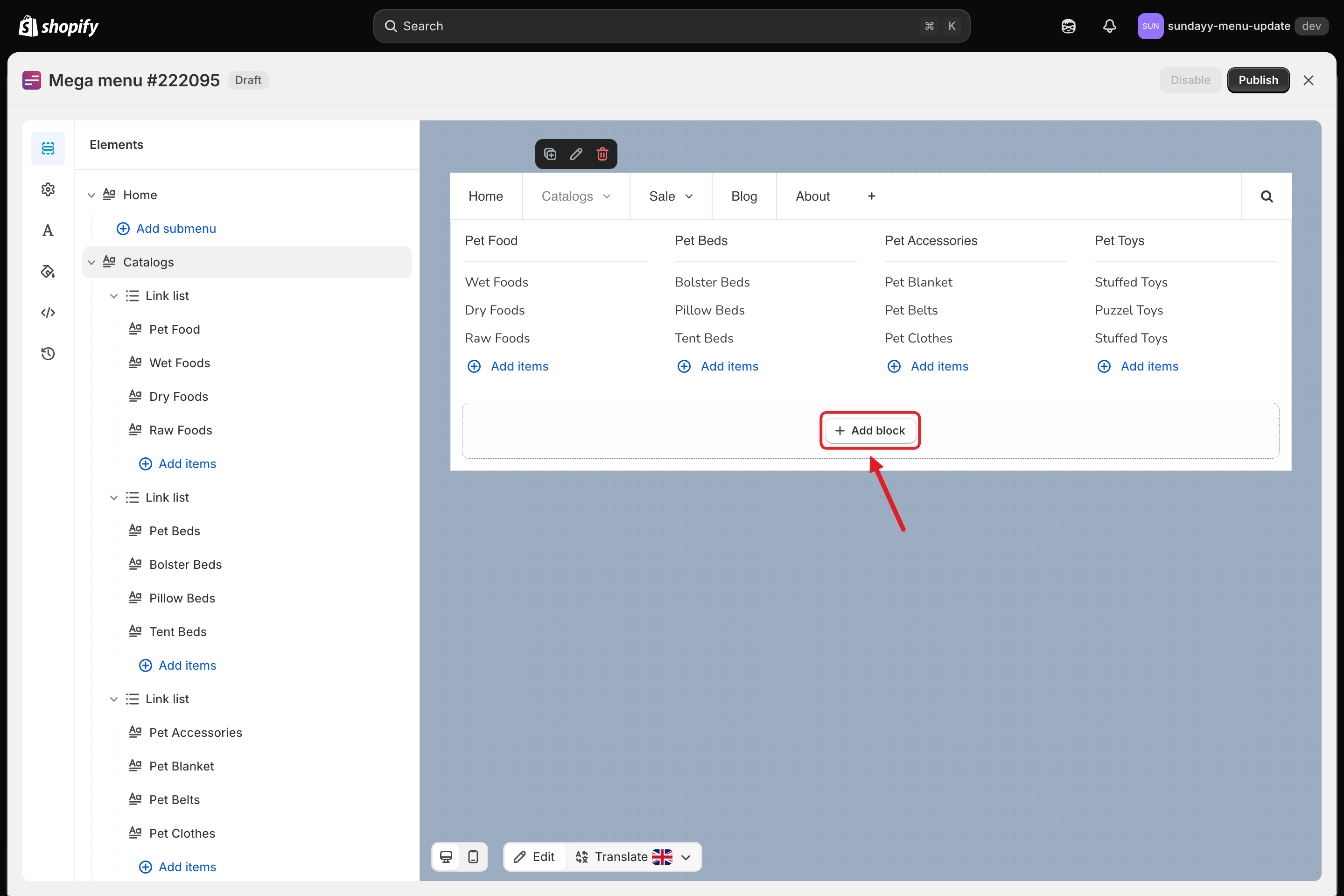This screenshot has width=1344, height=896.
Task: Duplicate the selected menu item via toolbar icon
Action: (550, 154)
